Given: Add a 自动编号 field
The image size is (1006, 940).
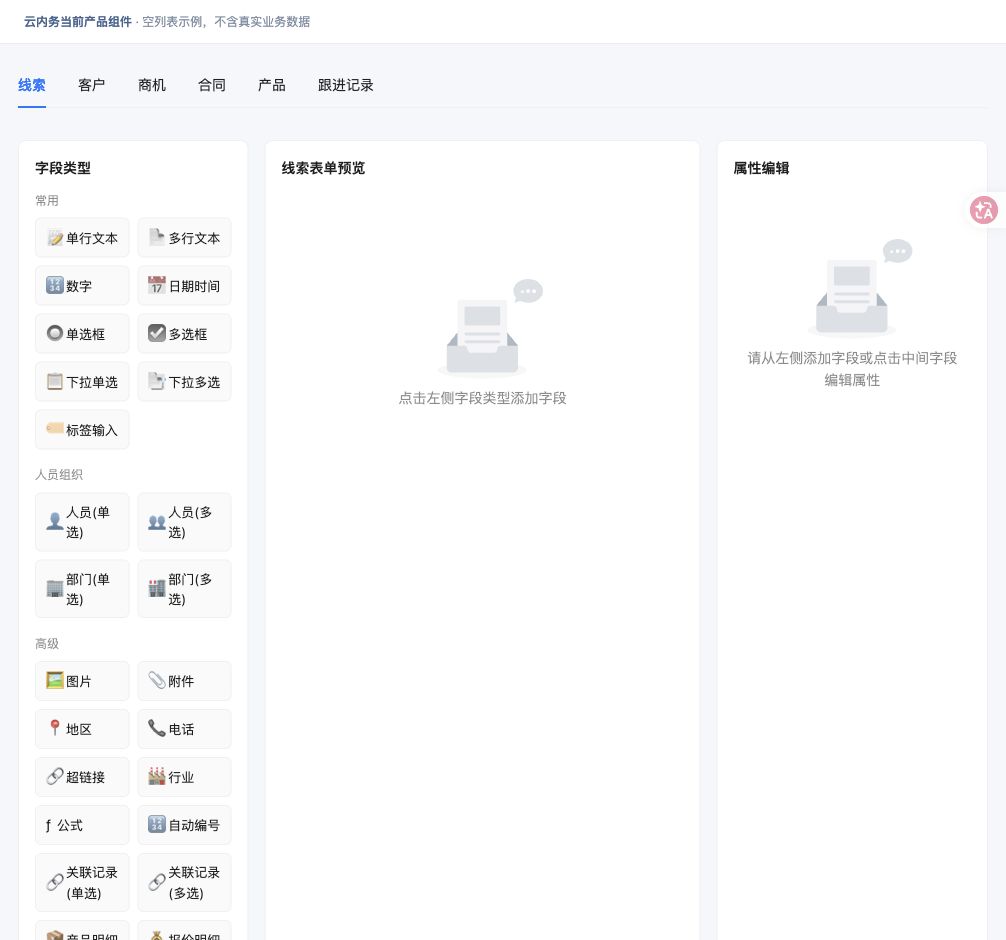Looking at the screenshot, I should (x=184, y=825).
